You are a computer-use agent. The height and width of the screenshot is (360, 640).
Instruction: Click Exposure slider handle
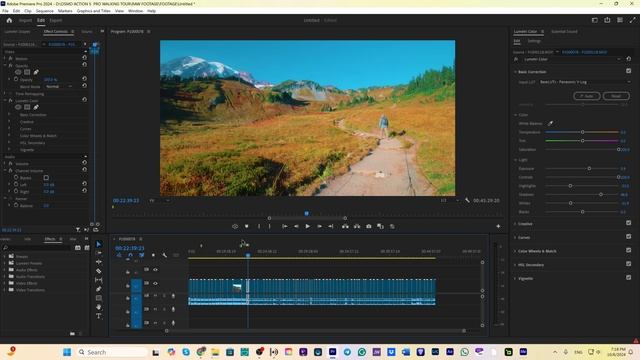click(589, 168)
